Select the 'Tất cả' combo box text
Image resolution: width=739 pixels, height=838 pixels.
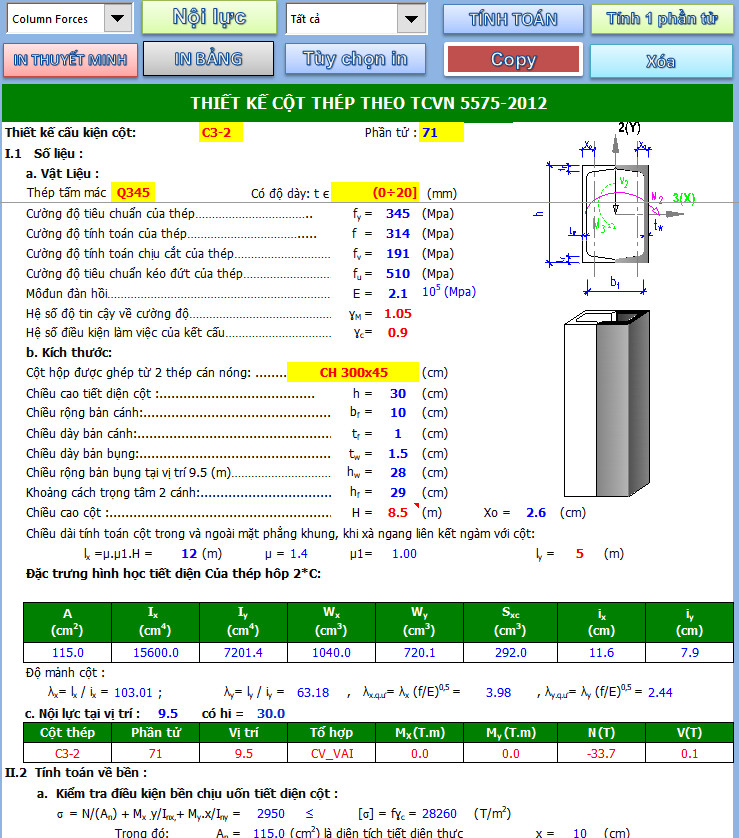(x=342, y=19)
